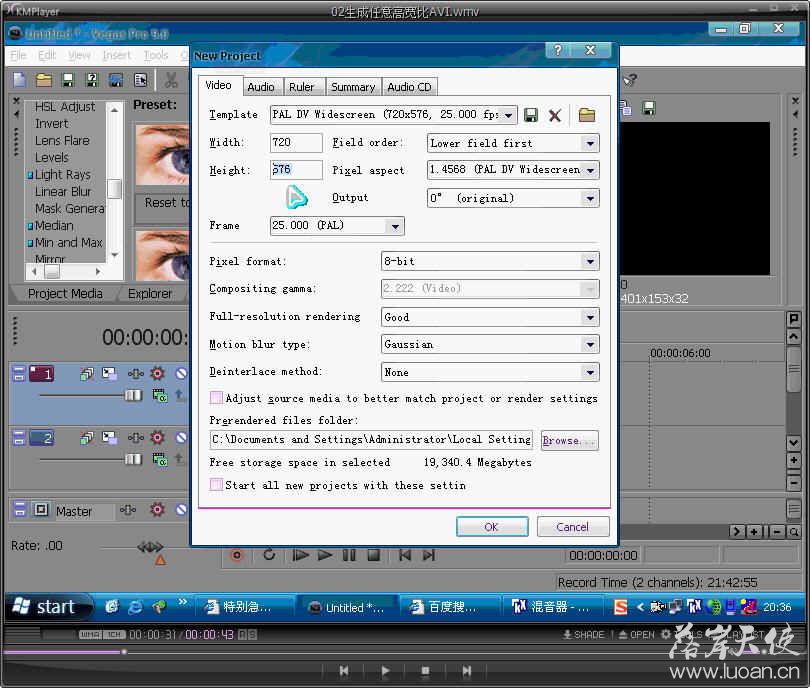The height and width of the screenshot is (688, 810).
Task: Click the Match Media Settings folder icon
Action: click(x=587, y=115)
